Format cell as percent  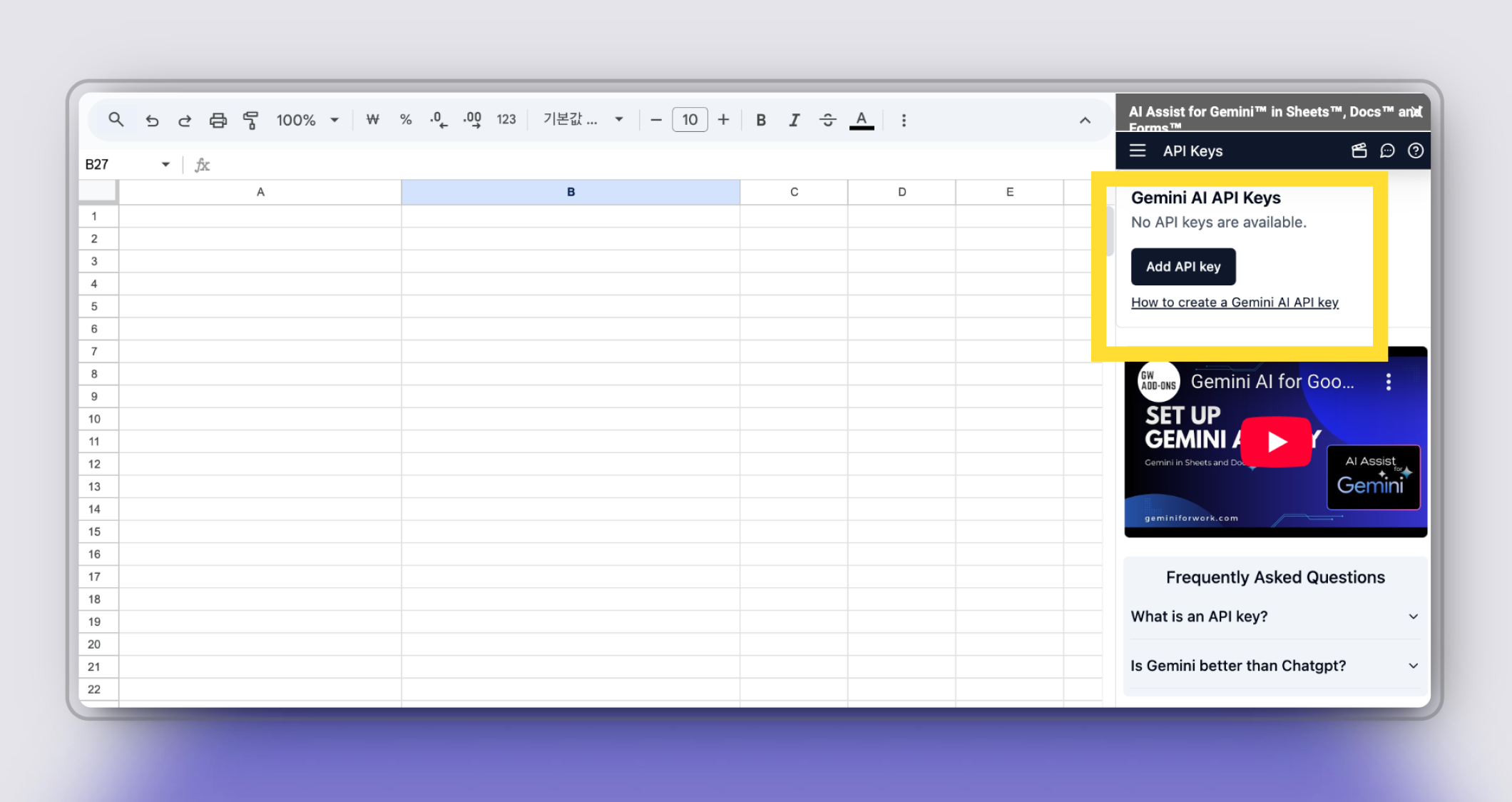pyautogui.click(x=405, y=120)
